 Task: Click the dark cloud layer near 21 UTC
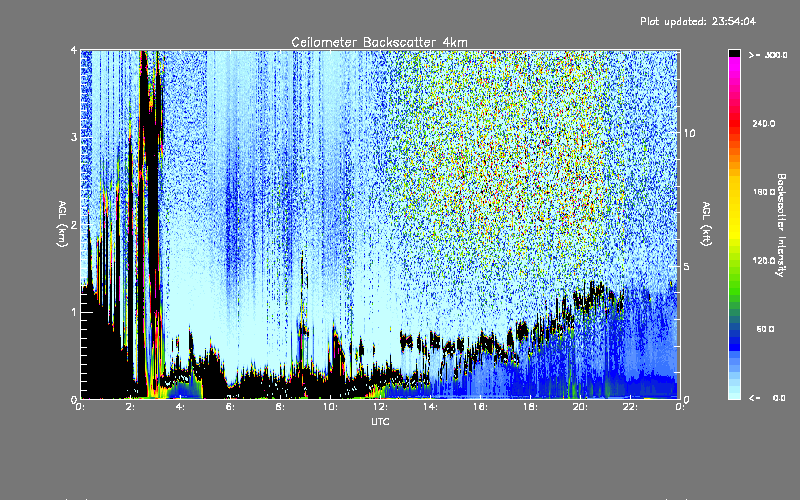tap(597, 296)
